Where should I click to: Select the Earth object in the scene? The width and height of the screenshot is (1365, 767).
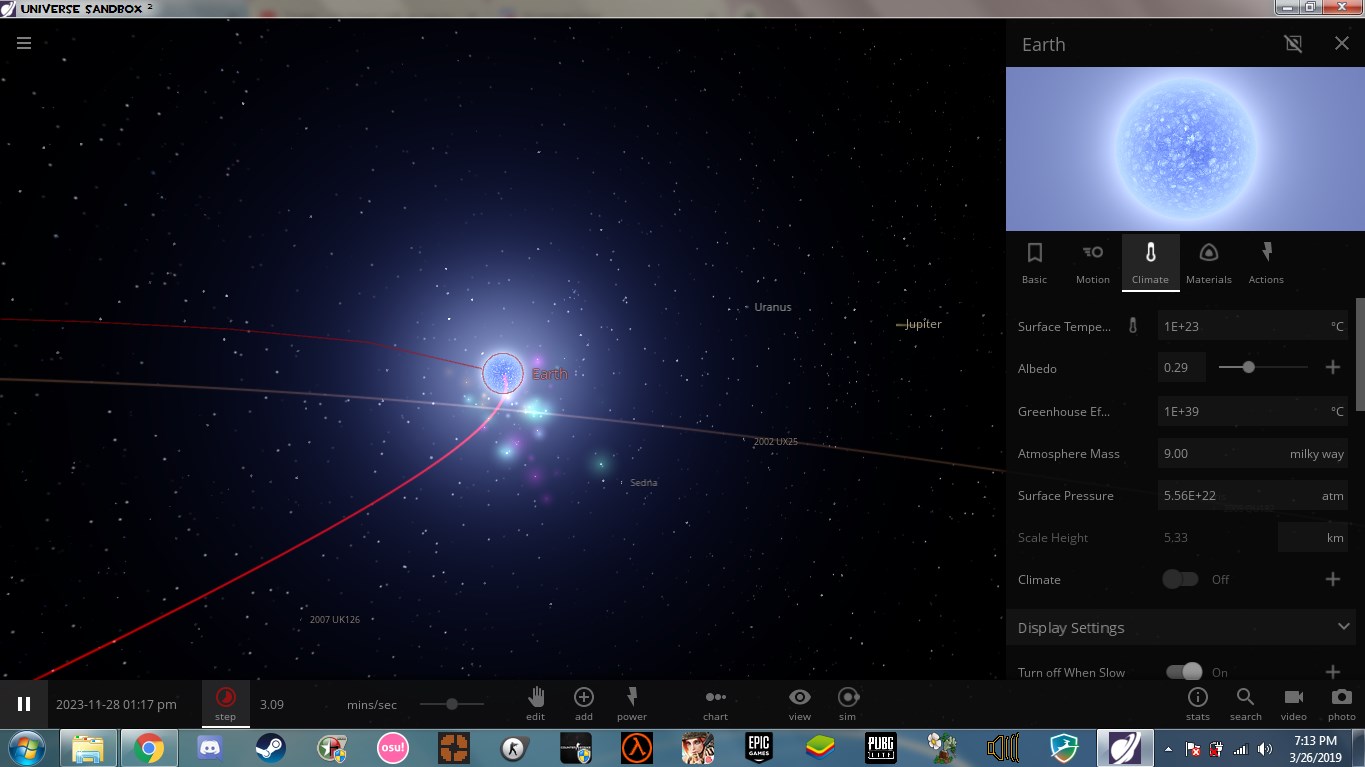coord(503,373)
